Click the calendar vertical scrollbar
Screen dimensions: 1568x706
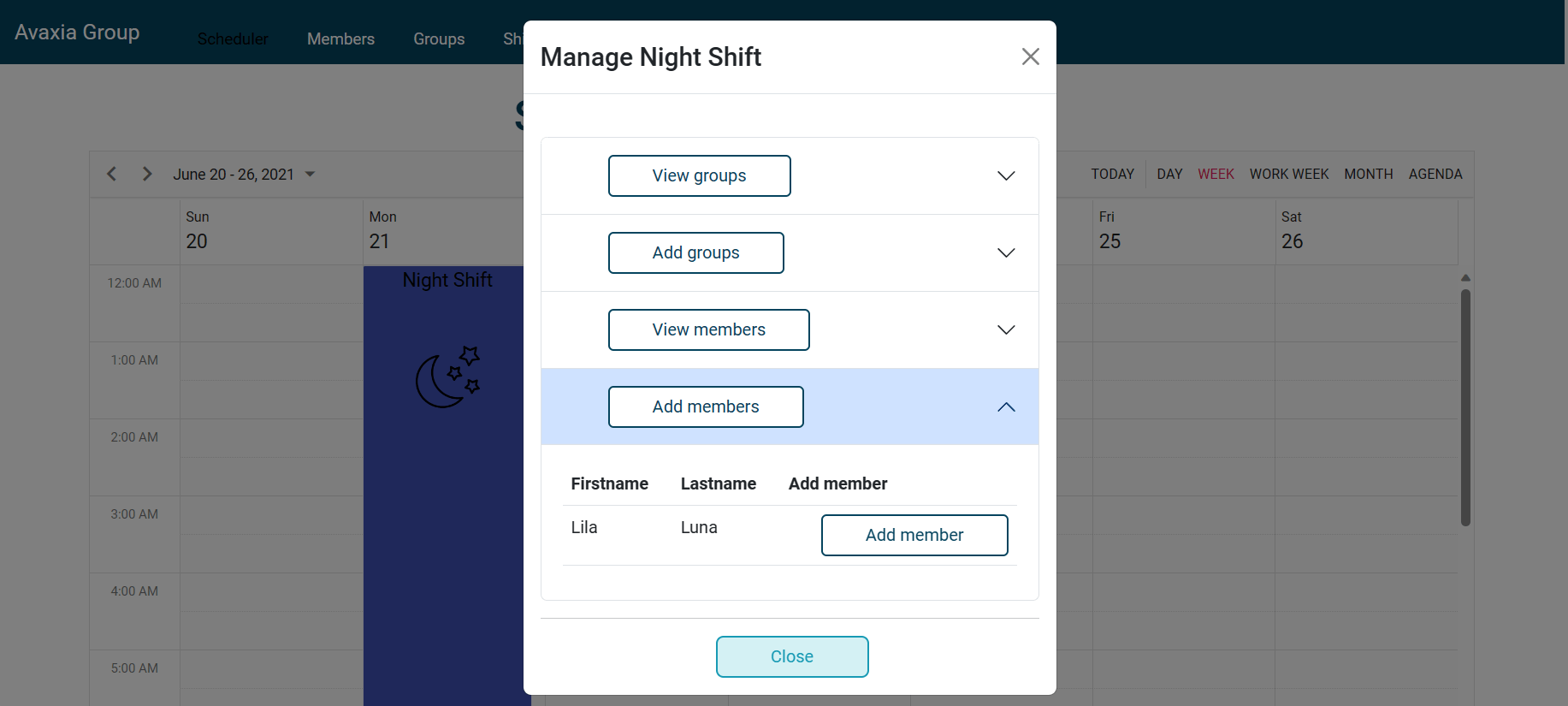[1465, 402]
